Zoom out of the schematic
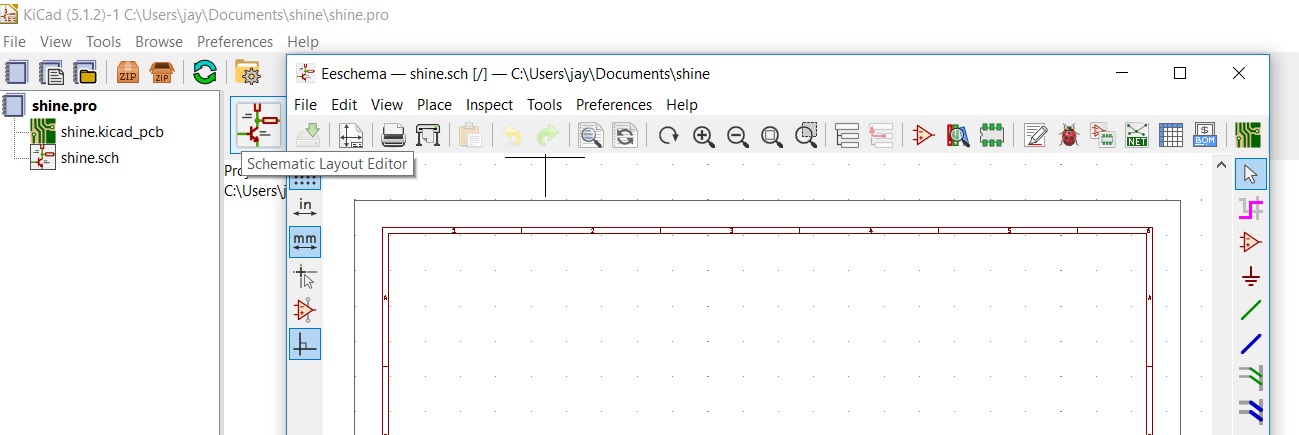 point(738,136)
